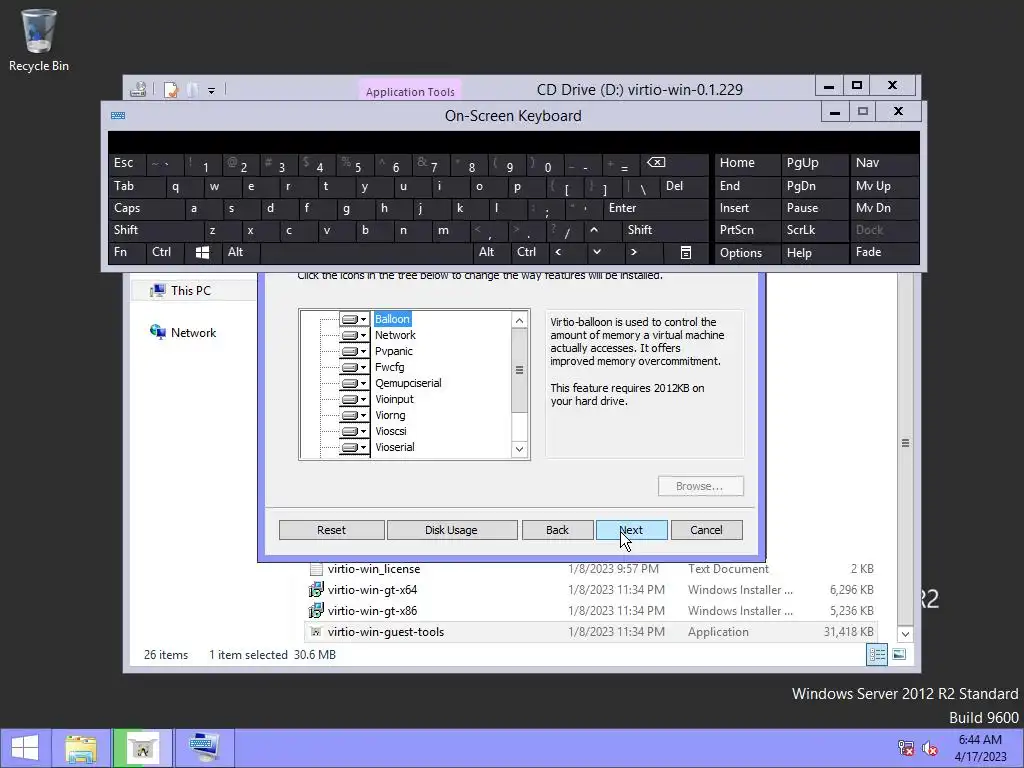1024x768 pixels.
Task: Open the Vioscsi feature install dropdown
Action: (x=354, y=431)
